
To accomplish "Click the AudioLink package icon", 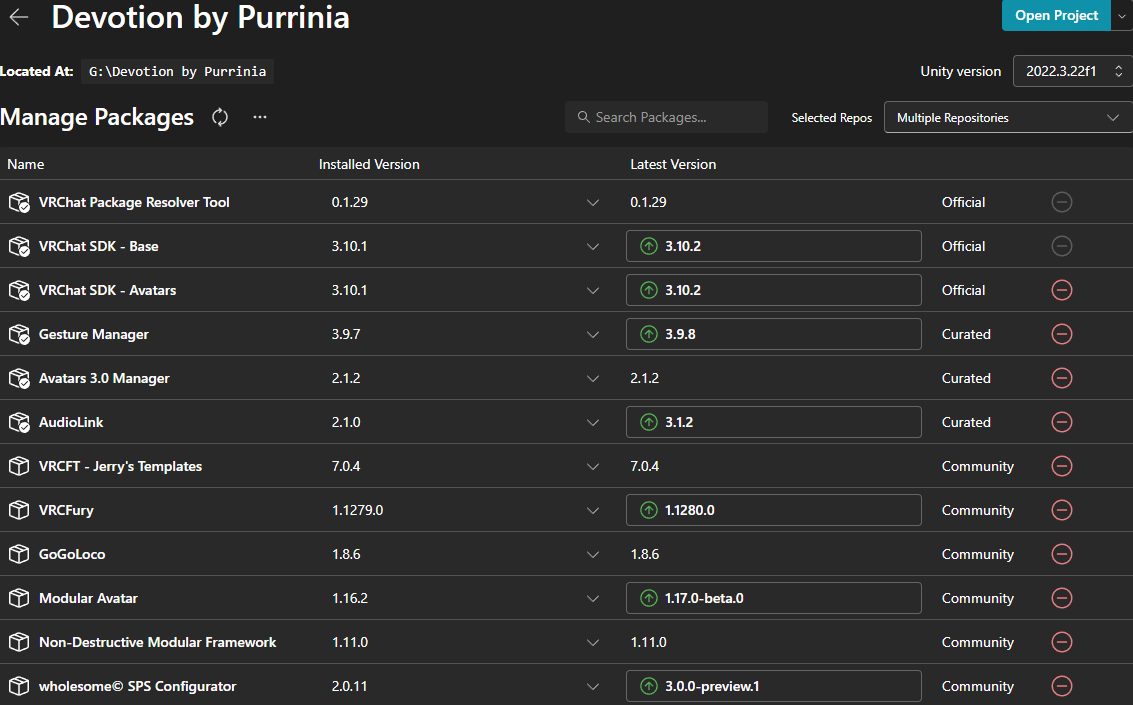I will [19, 423].
